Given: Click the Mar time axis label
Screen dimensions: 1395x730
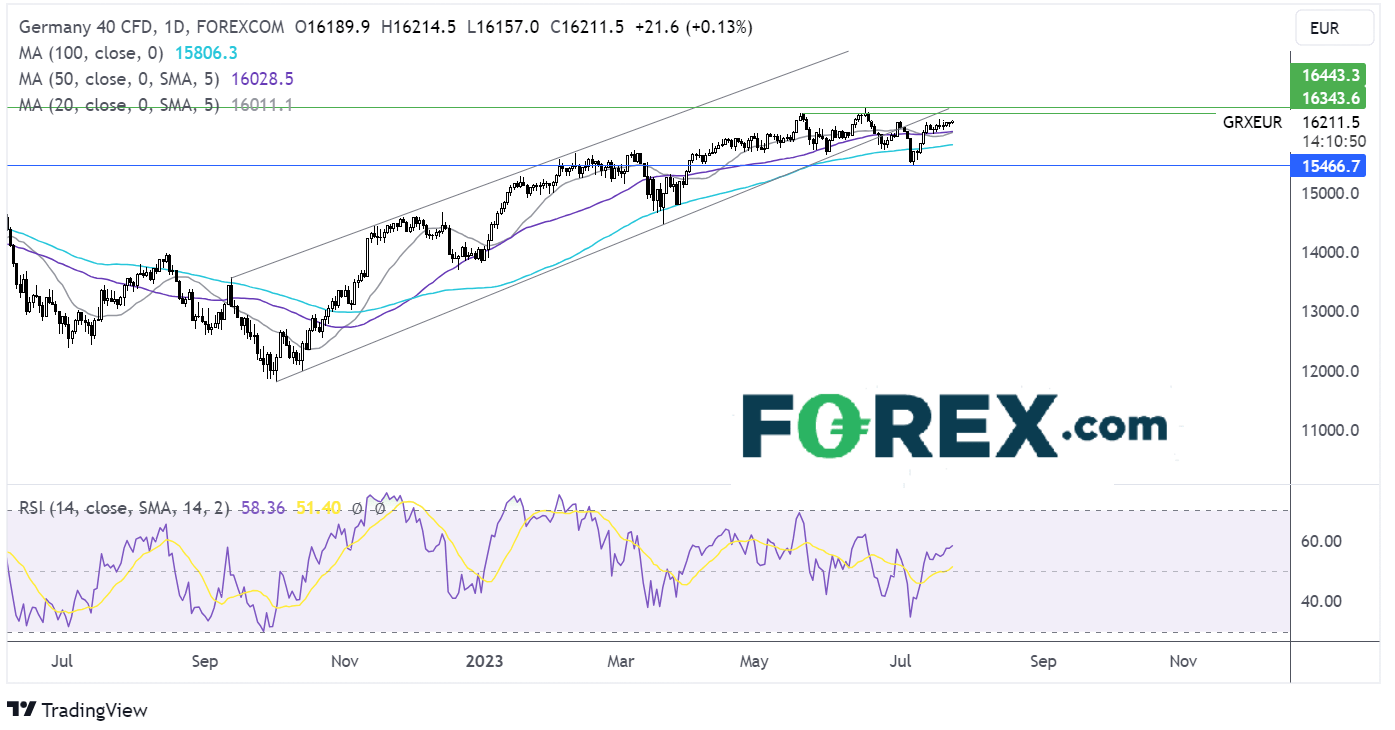Looking at the screenshot, I should click(622, 661).
